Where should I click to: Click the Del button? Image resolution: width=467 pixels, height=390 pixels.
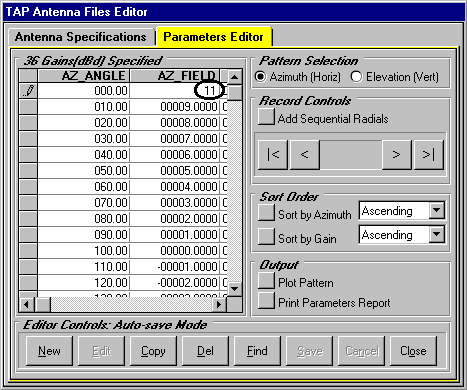[205, 351]
